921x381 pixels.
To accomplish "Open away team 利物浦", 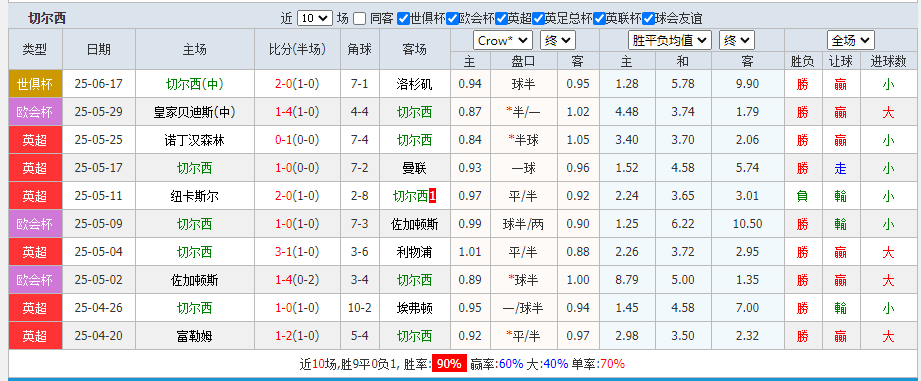I will click(x=414, y=252).
